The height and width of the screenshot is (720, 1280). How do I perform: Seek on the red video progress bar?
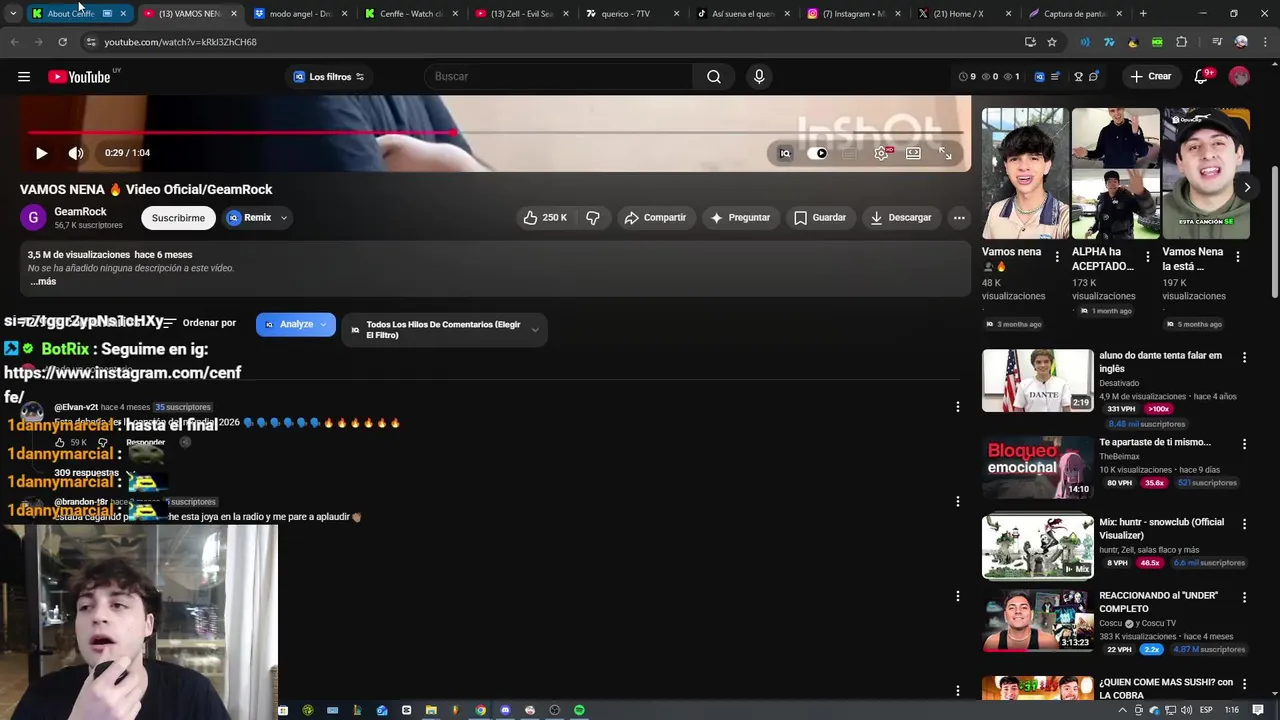pos(495,132)
